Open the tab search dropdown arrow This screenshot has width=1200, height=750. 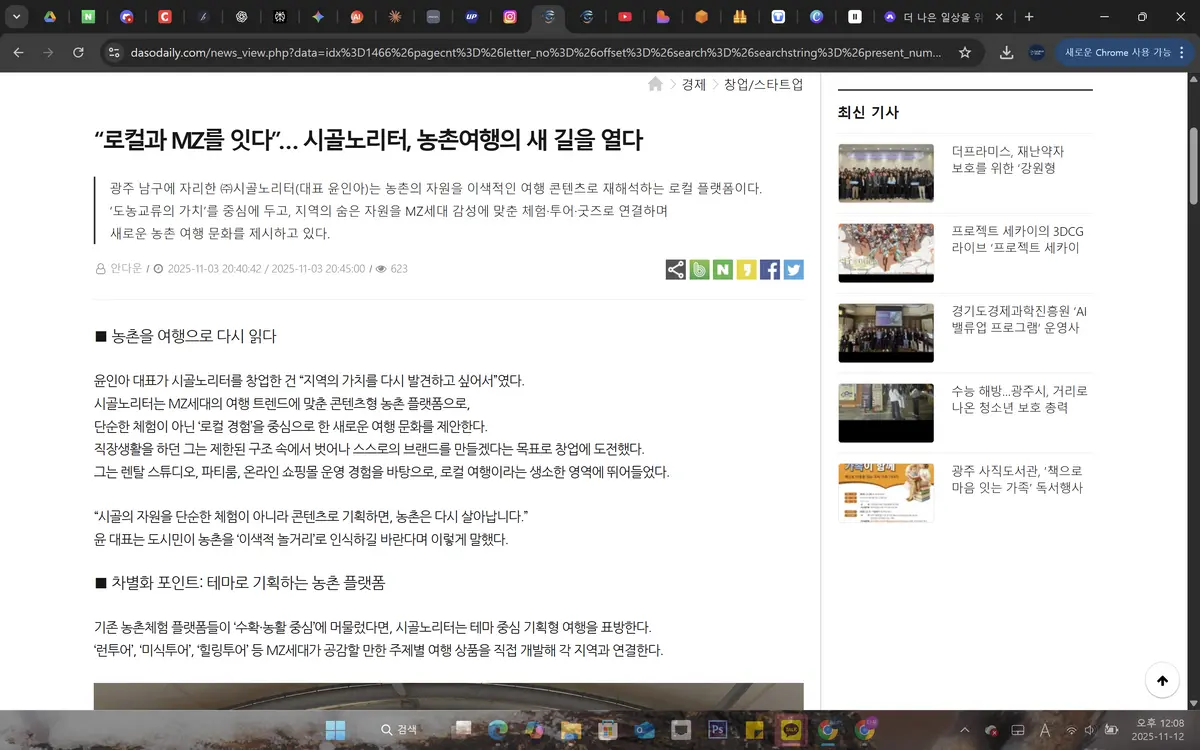click(19, 17)
